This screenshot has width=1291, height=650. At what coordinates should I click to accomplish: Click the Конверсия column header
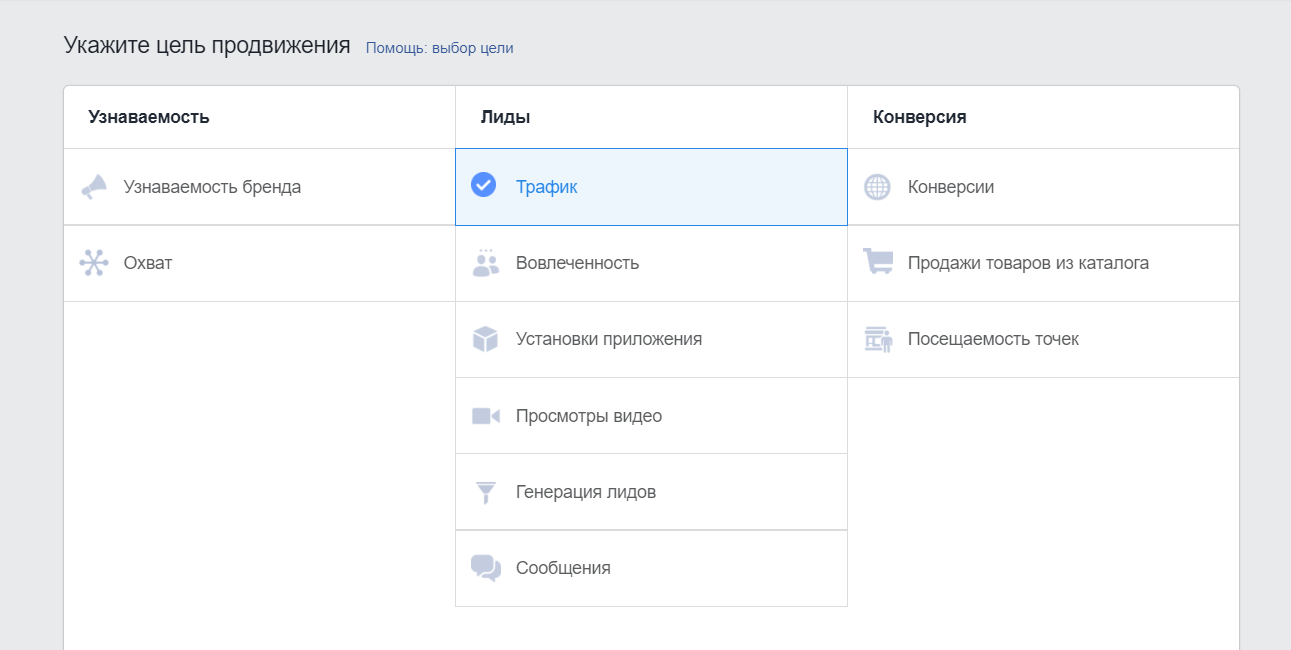click(x=919, y=117)
